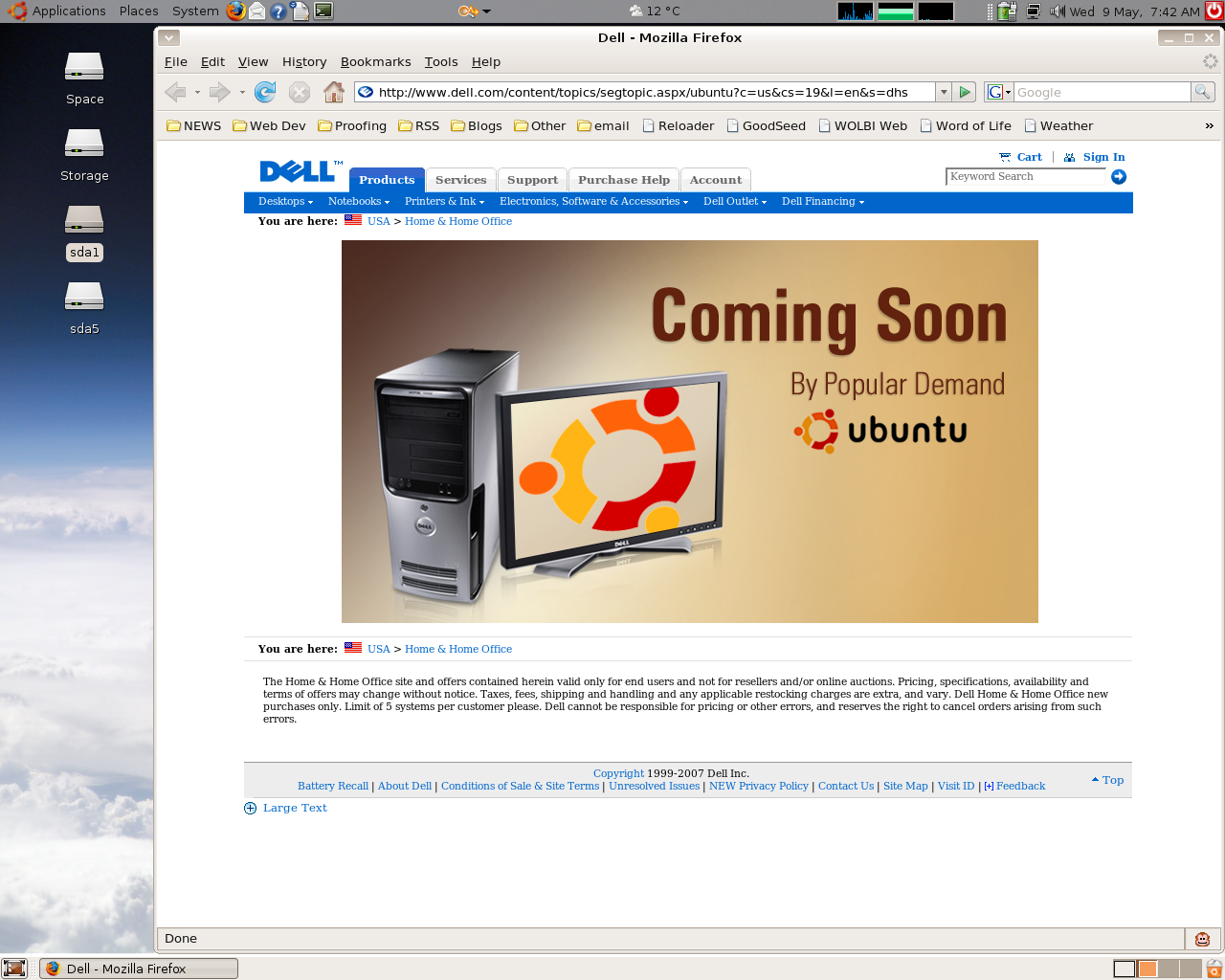Click the trash icon in bottom panel
Image resolution: width=1225 pixels, height=980 pixels.
[x=1214, y=969]
